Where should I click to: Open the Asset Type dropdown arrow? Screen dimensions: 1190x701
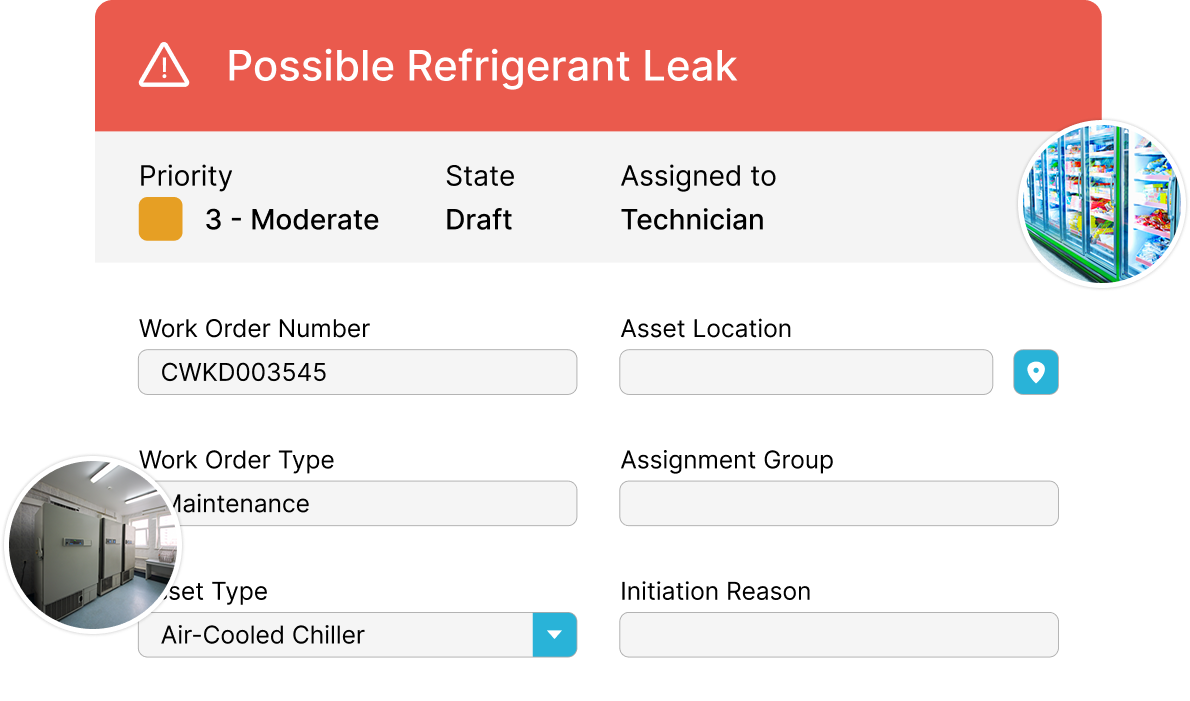point(555,635)
